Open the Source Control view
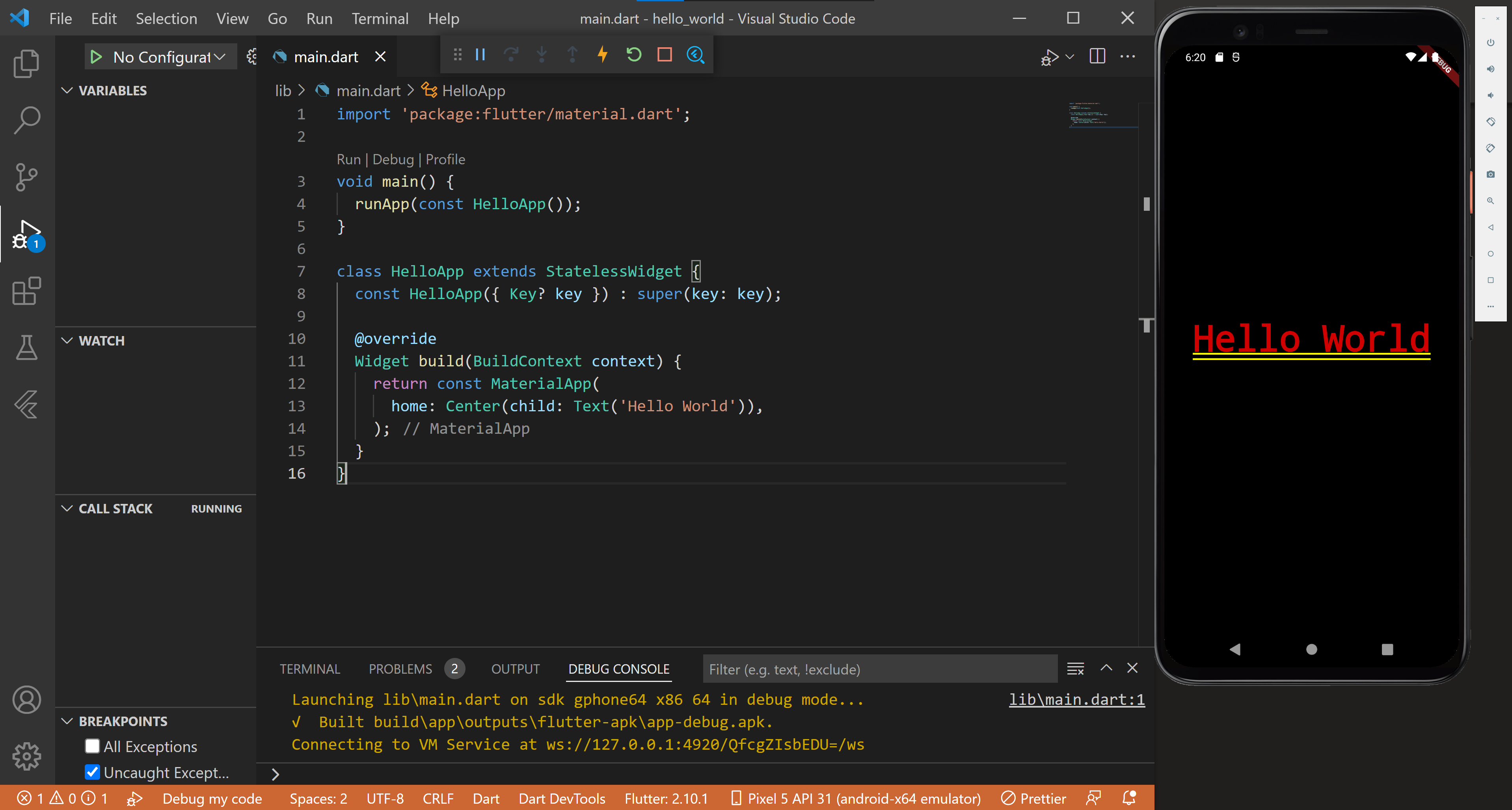This screenshot has width=1512, height=810. click(26, 177)
